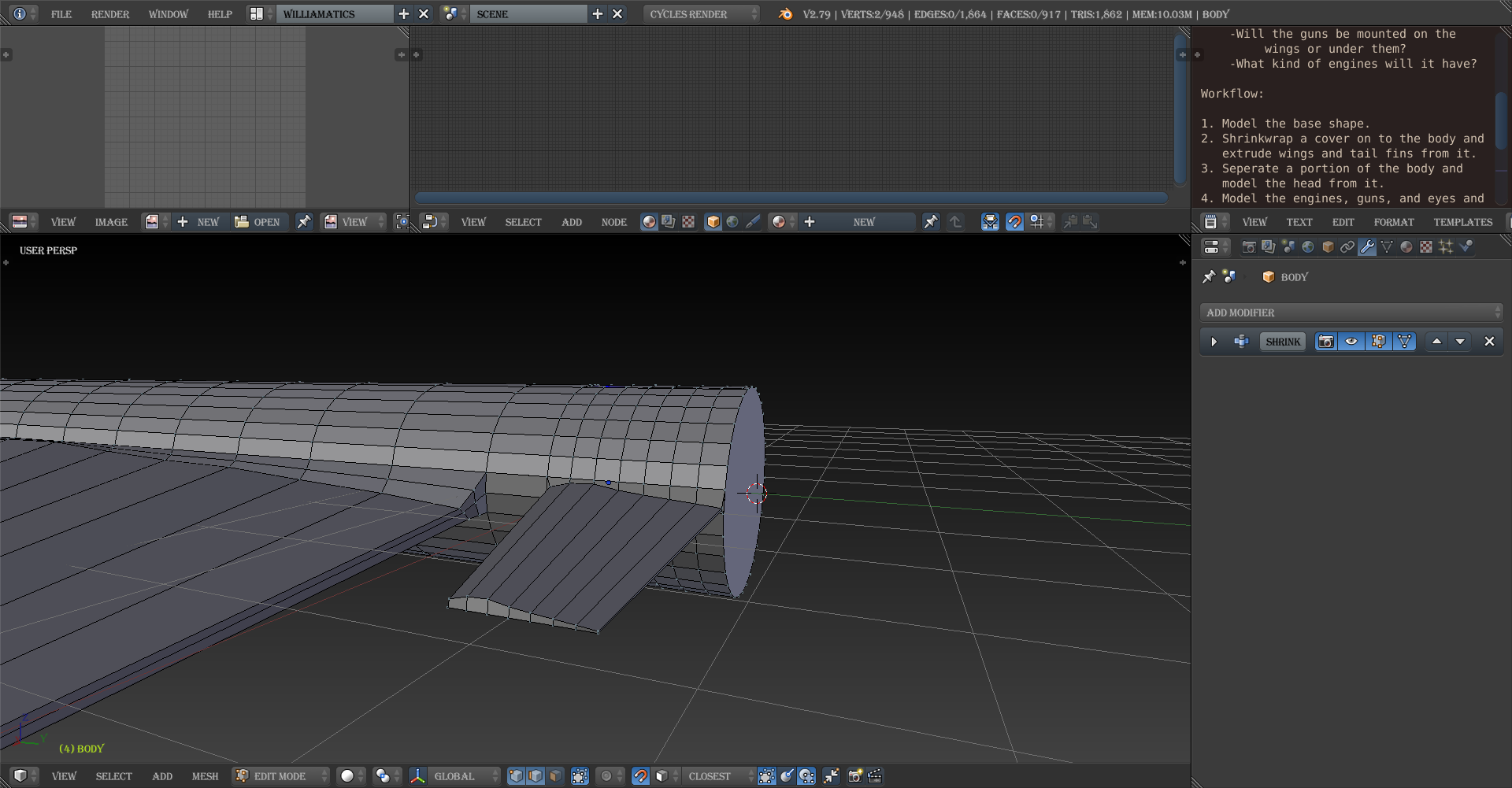Expand the Shrink modifier panel
The height and width of the screenshot is (788, 1512).
(1214, 342)
